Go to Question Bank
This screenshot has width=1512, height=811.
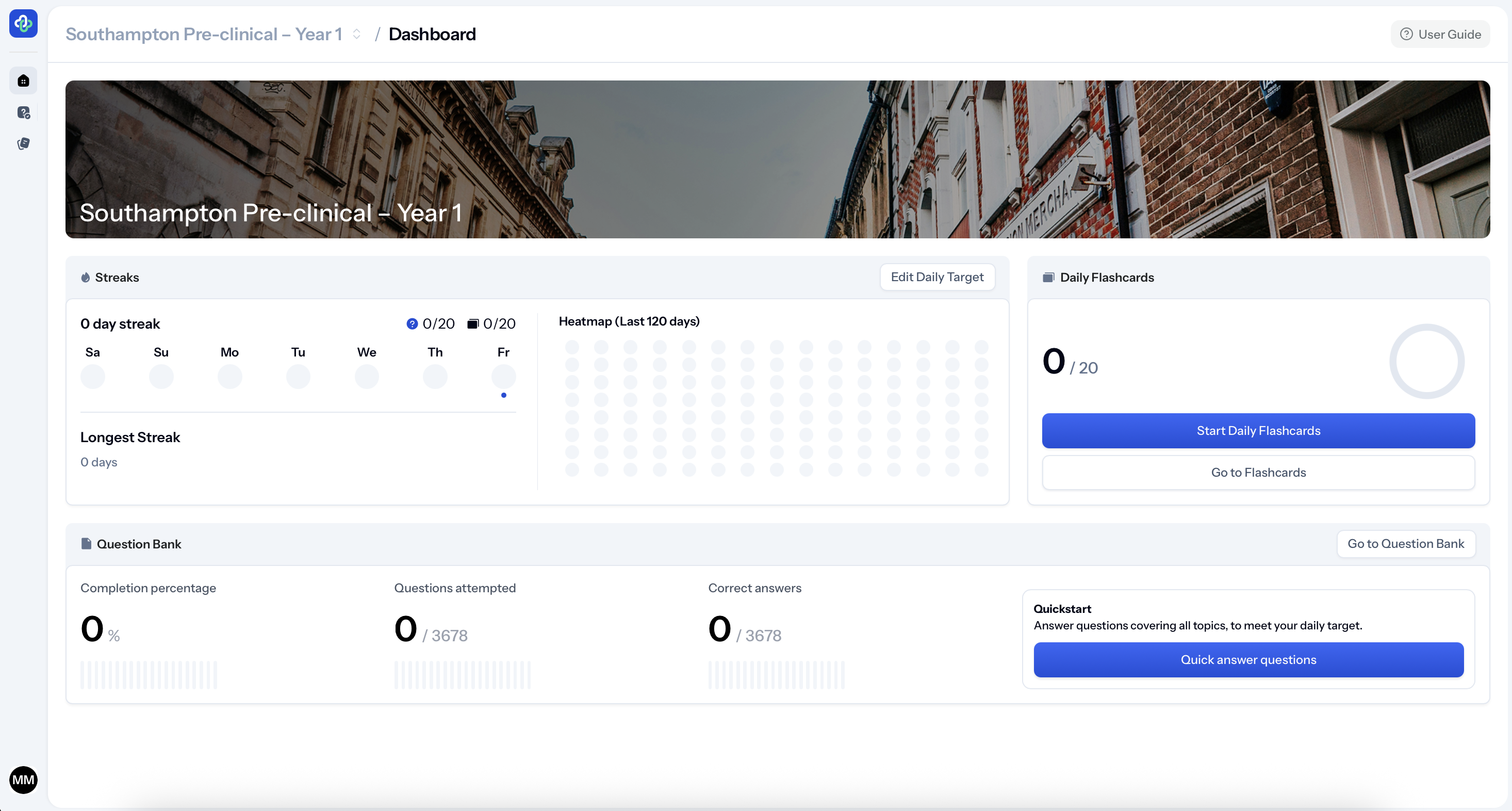[1405, 544]
